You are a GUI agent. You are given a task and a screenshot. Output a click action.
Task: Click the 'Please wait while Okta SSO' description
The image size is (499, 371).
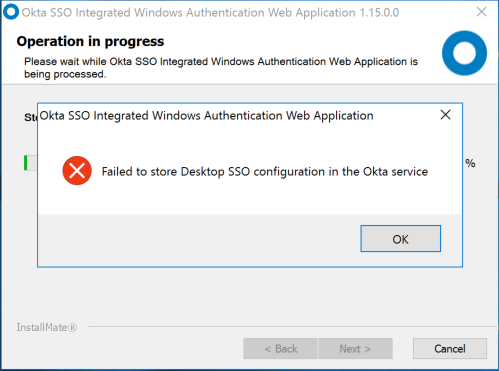coord(221,68)
